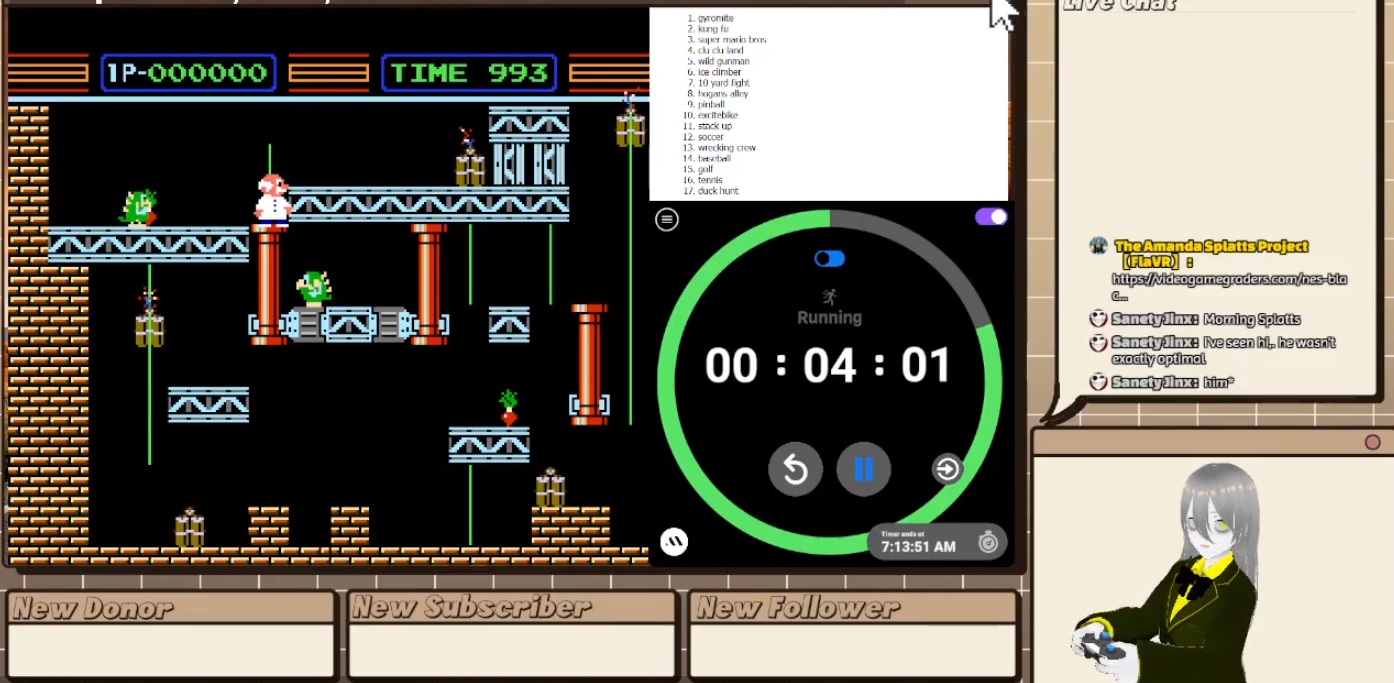
Task: Click the stopwatch icon beside 7:13:51 AM
Action: pyautogui.click(x=988, y=542)
